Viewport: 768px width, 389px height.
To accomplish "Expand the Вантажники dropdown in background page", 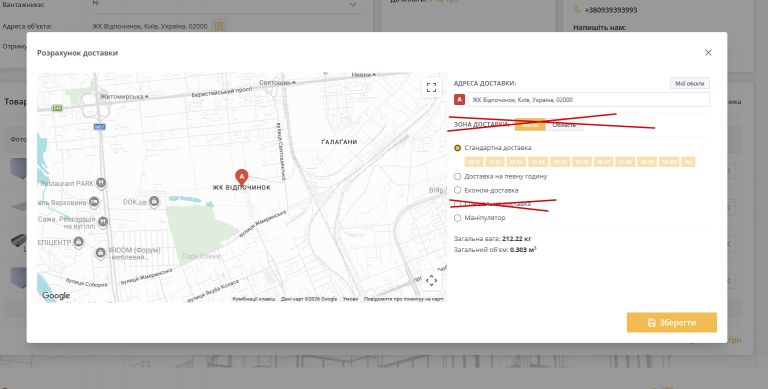I will point(353,4).
